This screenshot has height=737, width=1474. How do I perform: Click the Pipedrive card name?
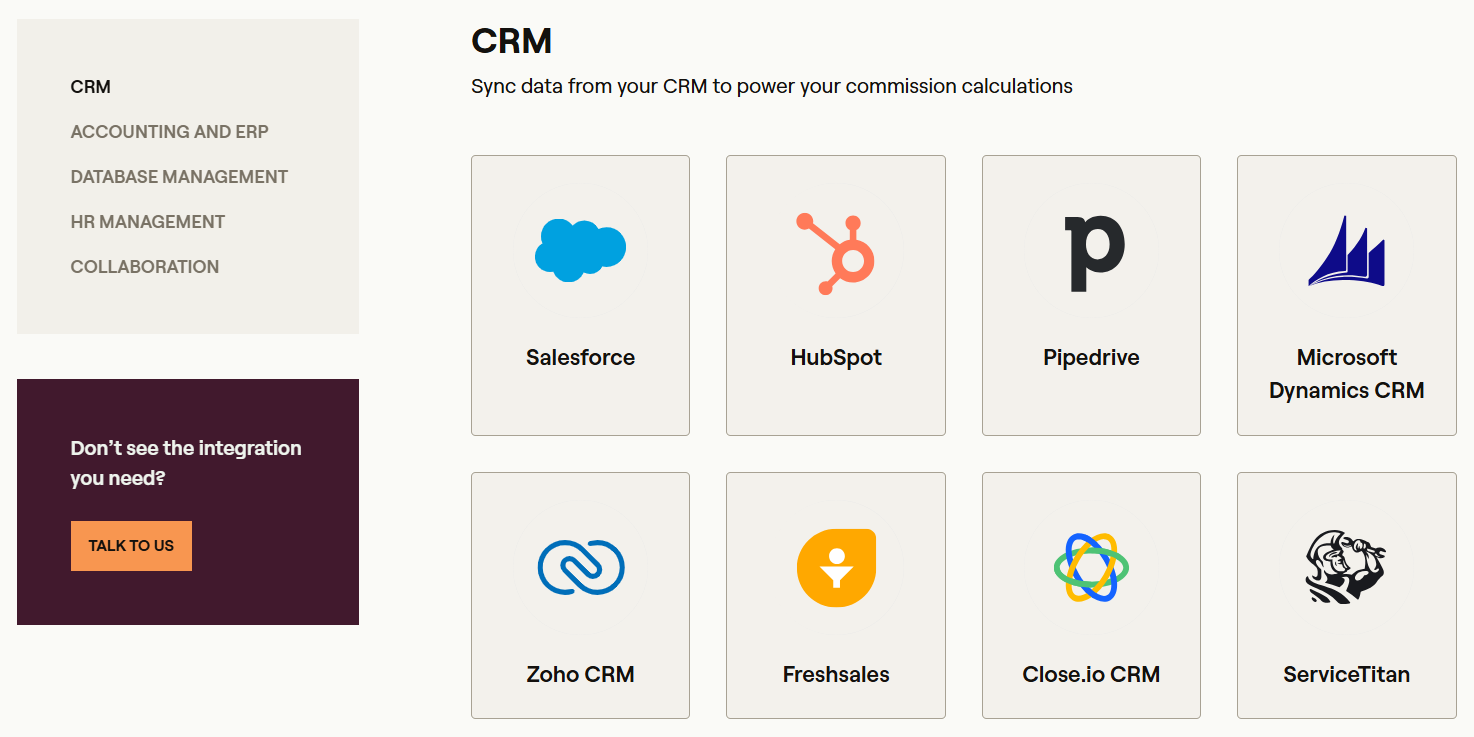1091,358
